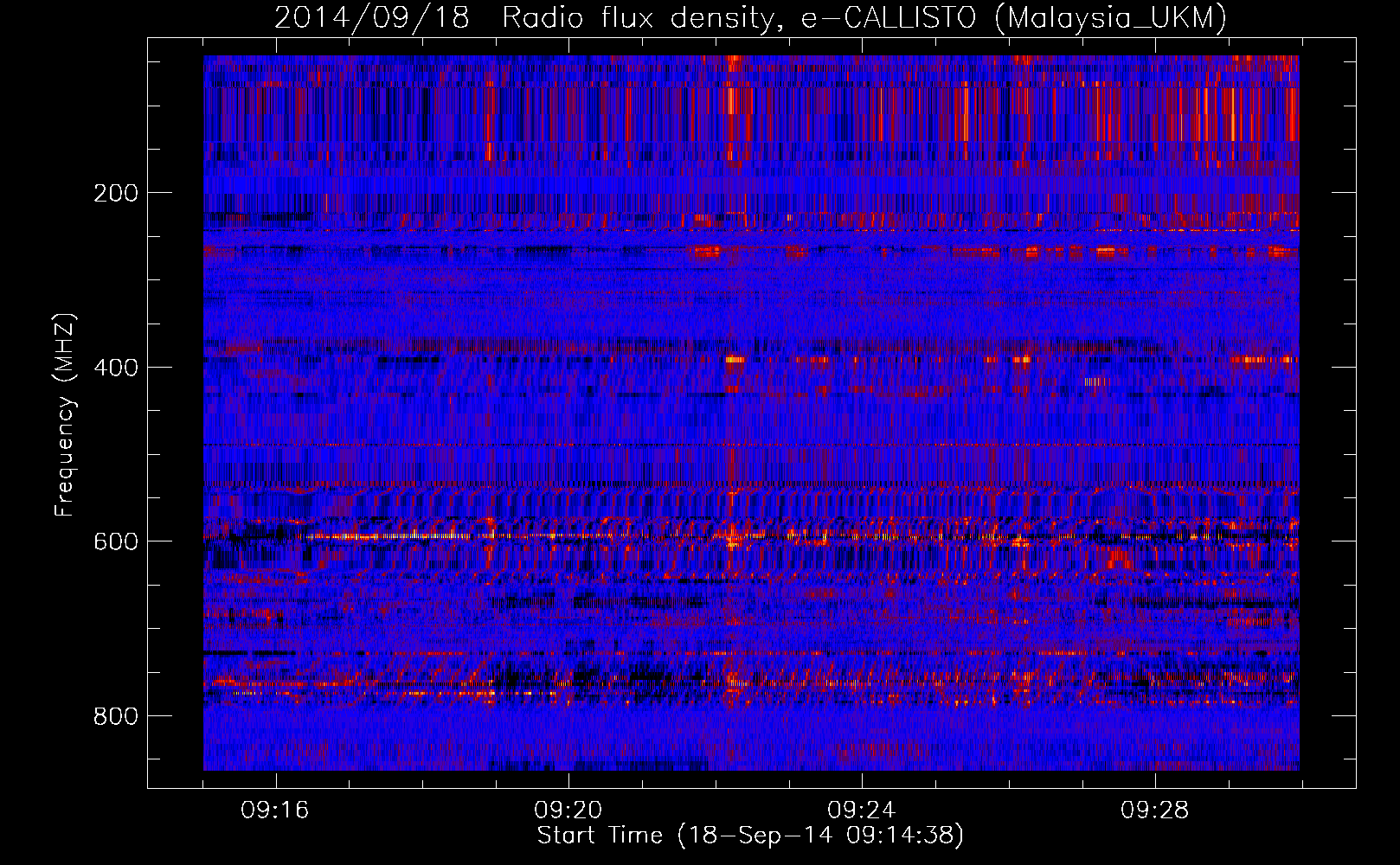Click the 400 frequency tick label

tap(115, 368)
